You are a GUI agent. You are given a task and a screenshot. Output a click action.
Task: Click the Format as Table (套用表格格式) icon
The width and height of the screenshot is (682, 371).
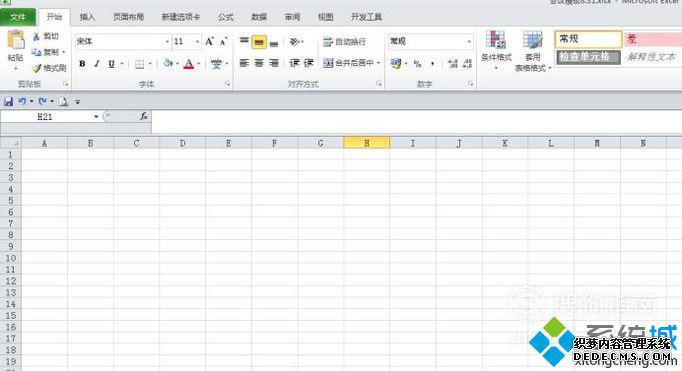click(x=533, y=40)
